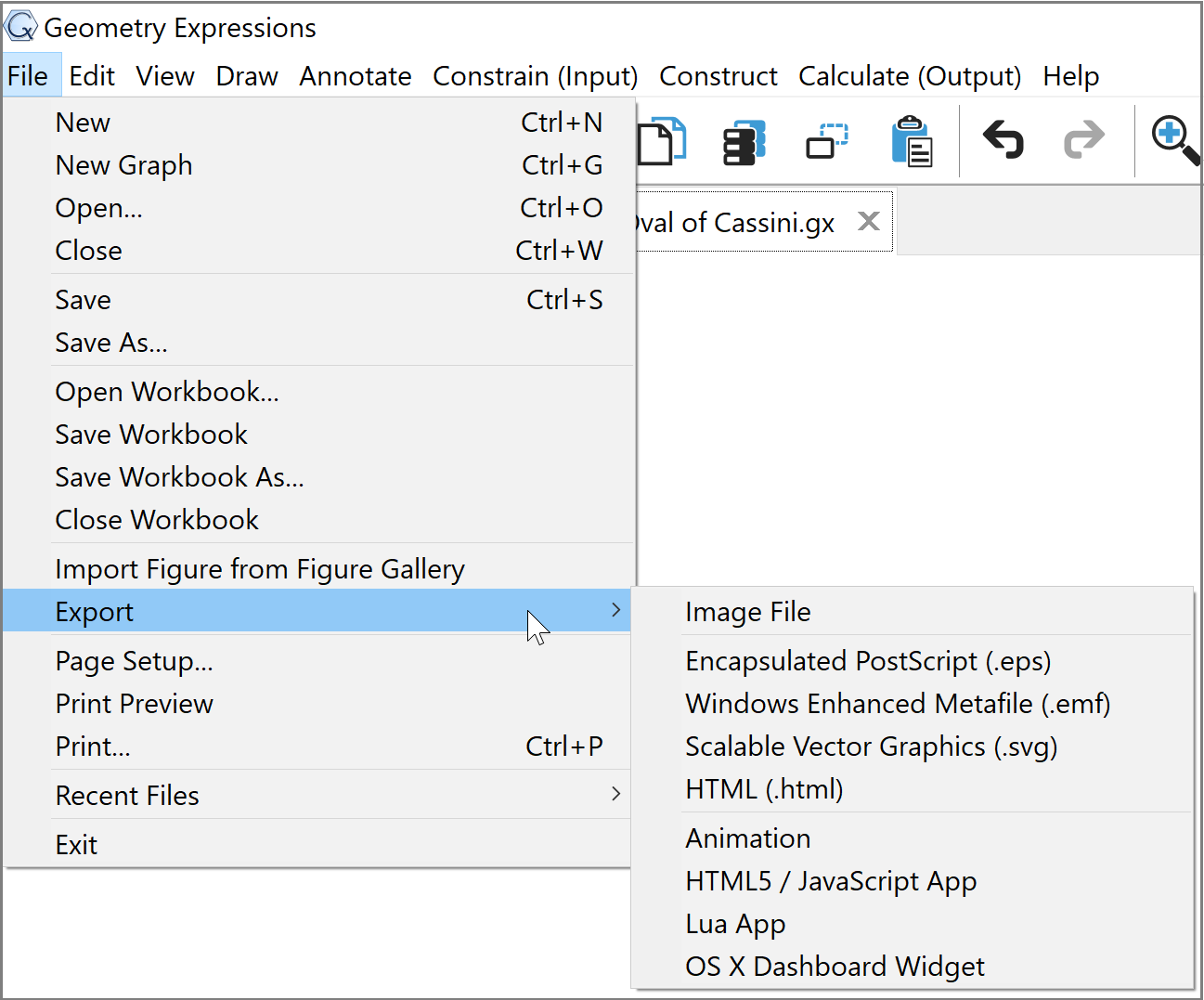Choose Scalable Vector Graphics (.svg) export
Image resolution: width=1204 pixels, height=1000 pixels.
click(x=871, y=747)
